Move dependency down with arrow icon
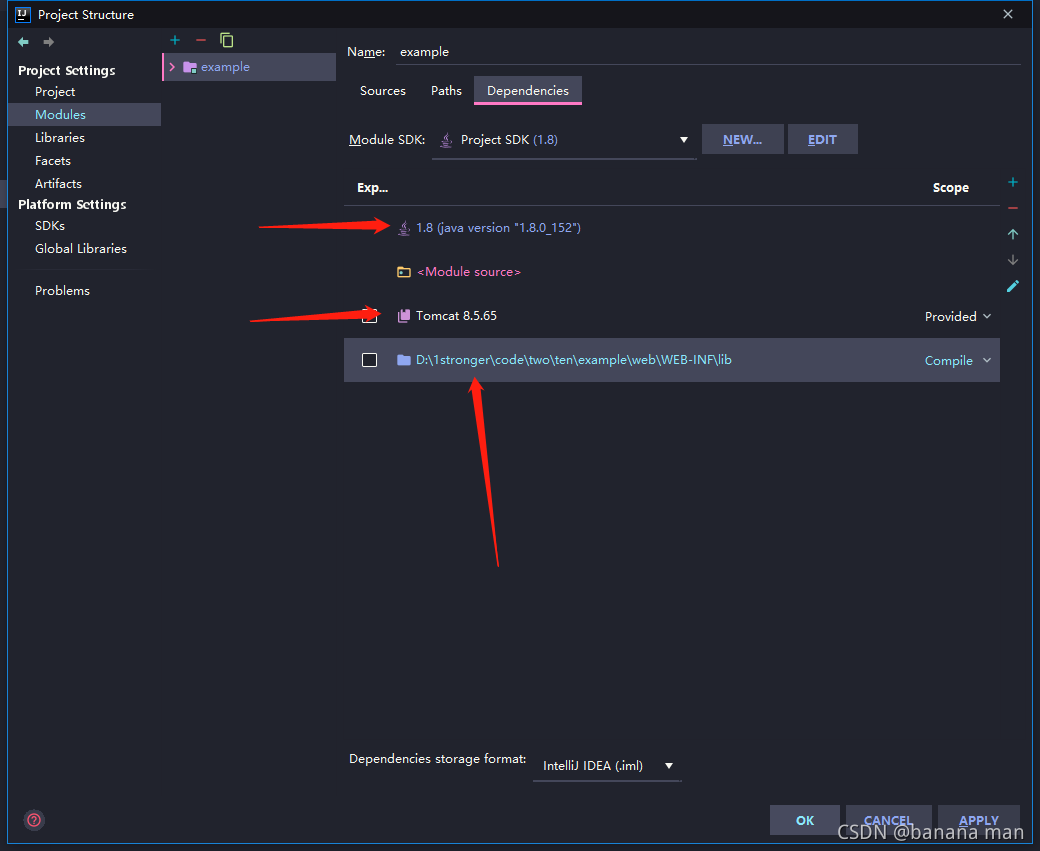Screen dimensions: 1040x851 point(1013,260)
